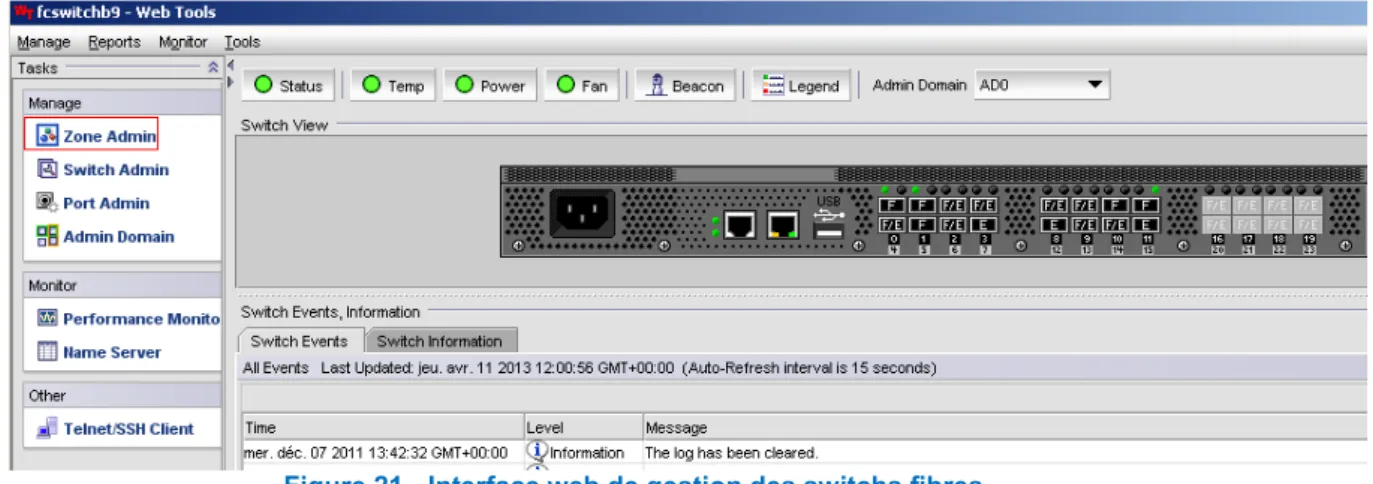
Task: Select port 2 in Switch View
Action: tap(953, 205)
